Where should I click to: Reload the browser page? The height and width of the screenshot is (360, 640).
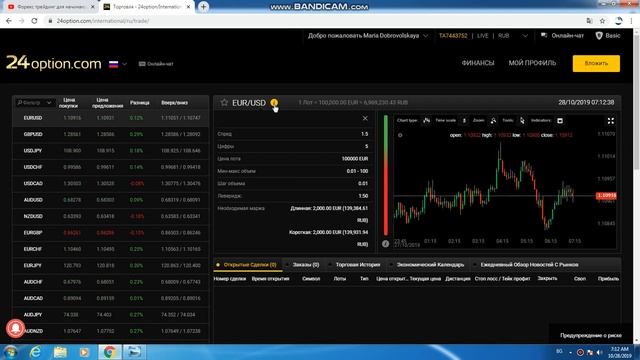pyautogui.click(x=34, y=21)
